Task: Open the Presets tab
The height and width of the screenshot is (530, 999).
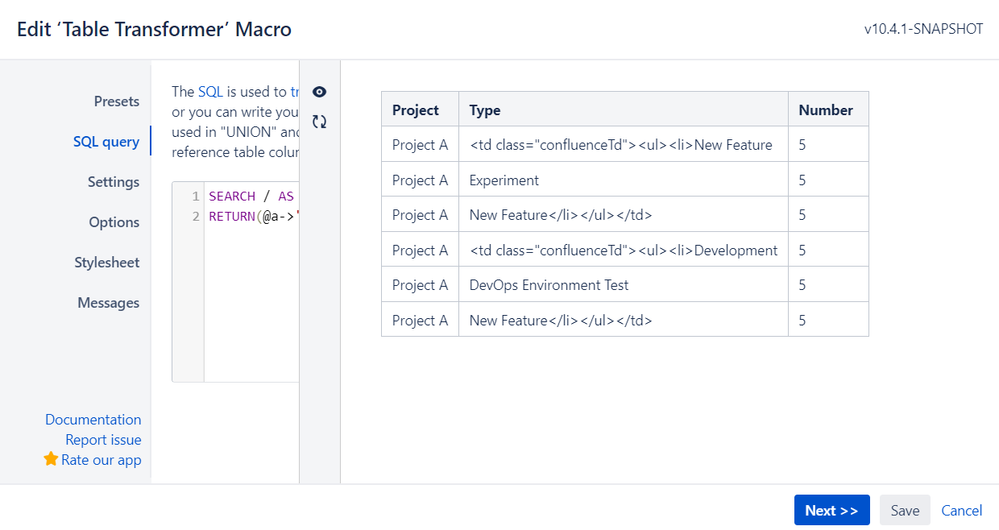Action: point(116,101)
